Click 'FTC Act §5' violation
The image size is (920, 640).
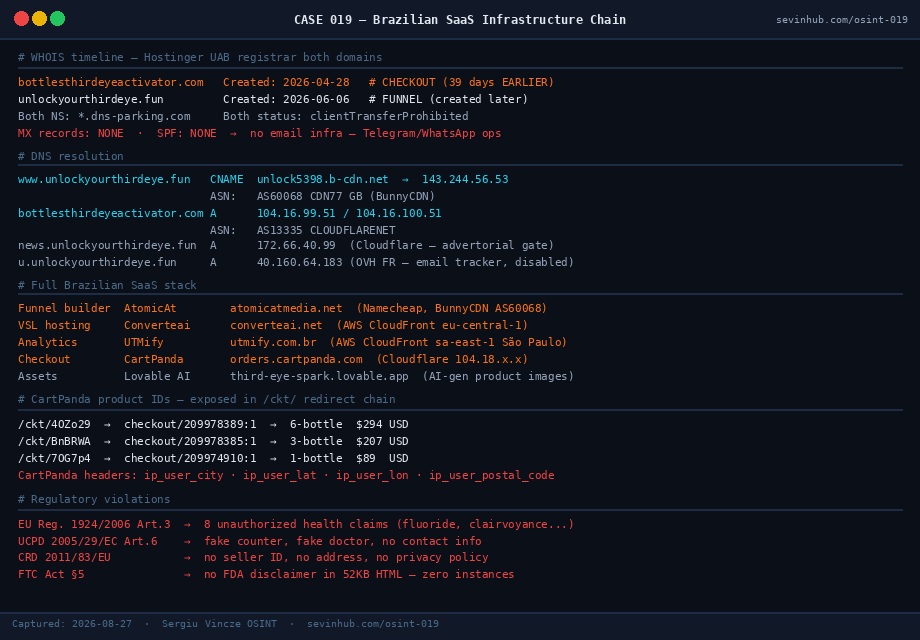[51, 574]
